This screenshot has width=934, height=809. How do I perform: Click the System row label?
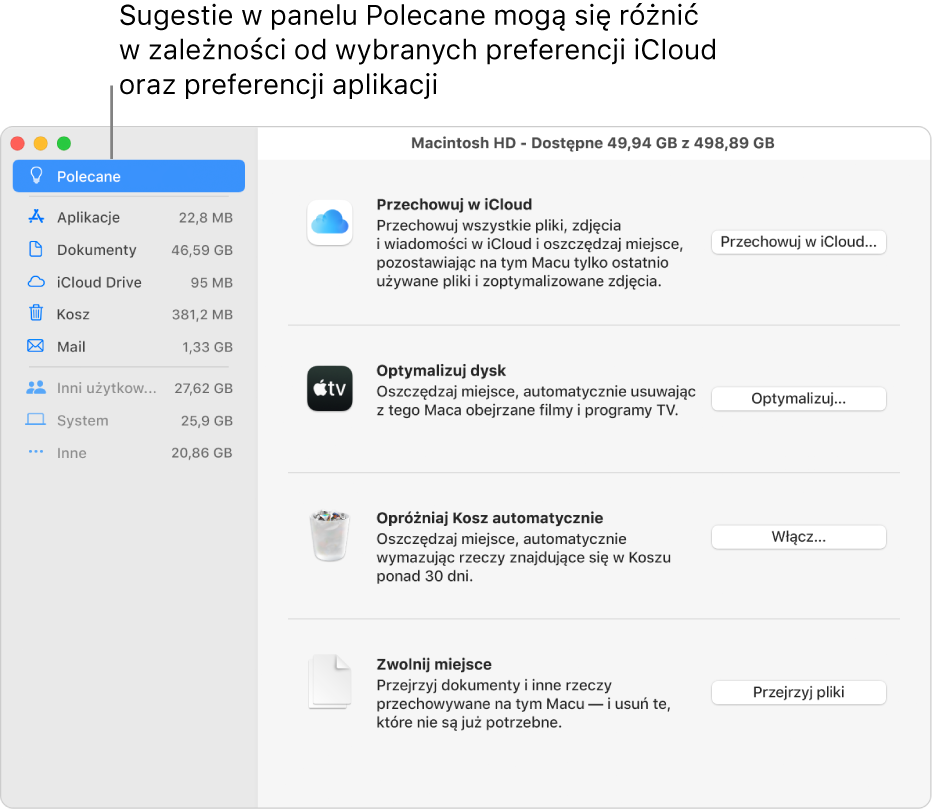coord(82,421)
